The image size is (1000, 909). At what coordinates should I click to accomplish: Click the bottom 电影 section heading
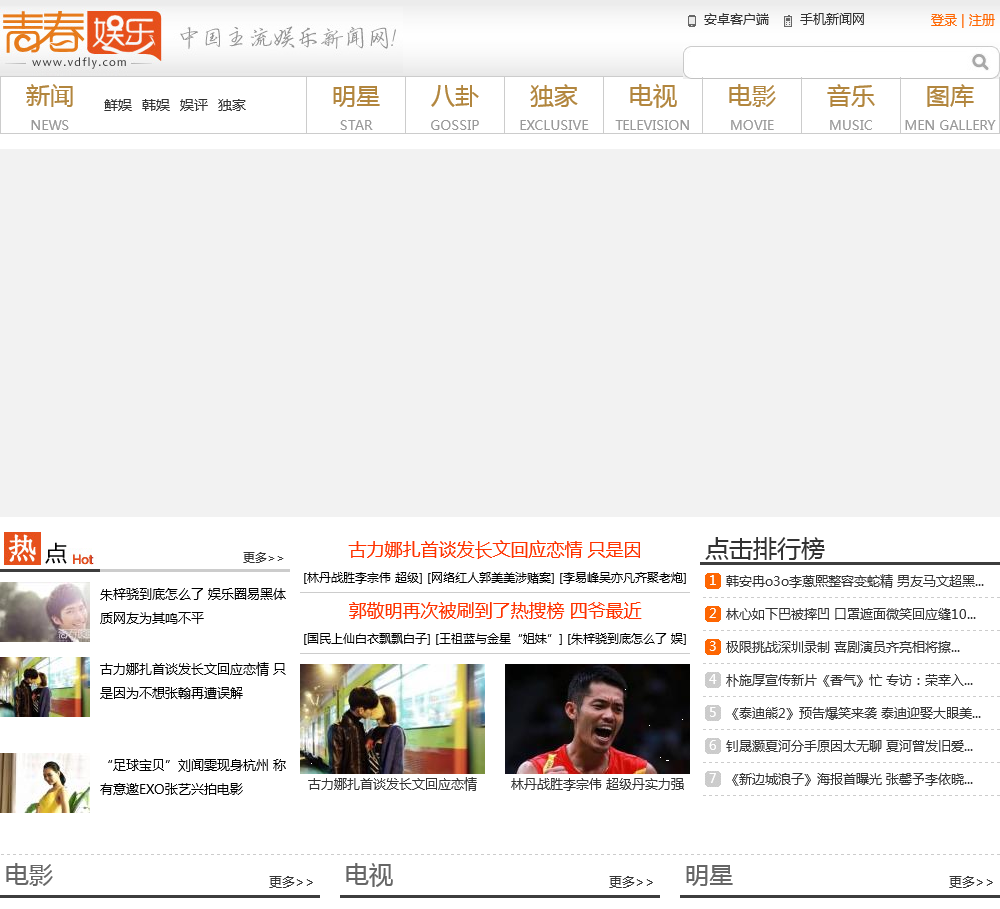tap(29, 875)
